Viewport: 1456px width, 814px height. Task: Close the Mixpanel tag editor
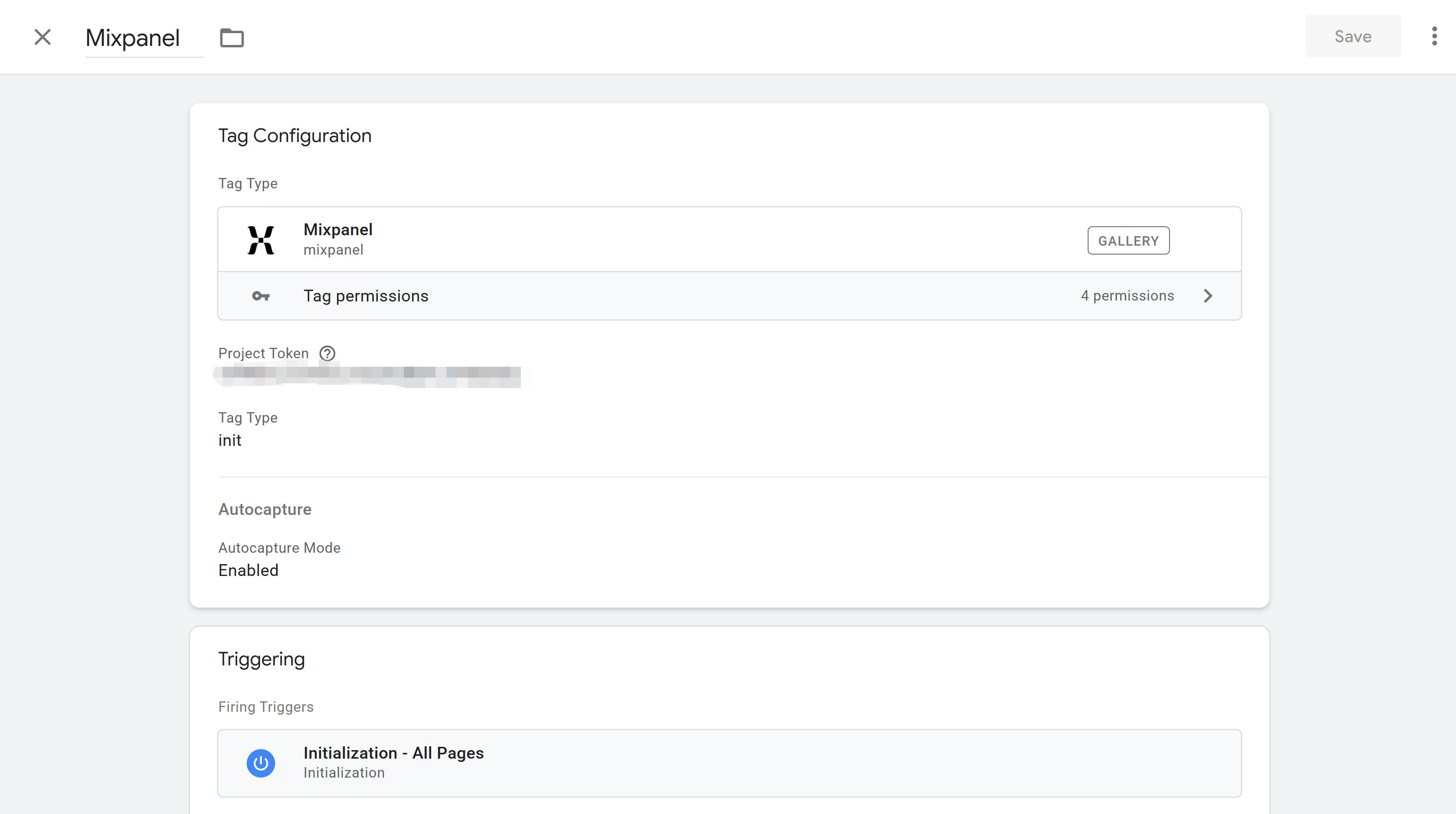coord(43,37)
